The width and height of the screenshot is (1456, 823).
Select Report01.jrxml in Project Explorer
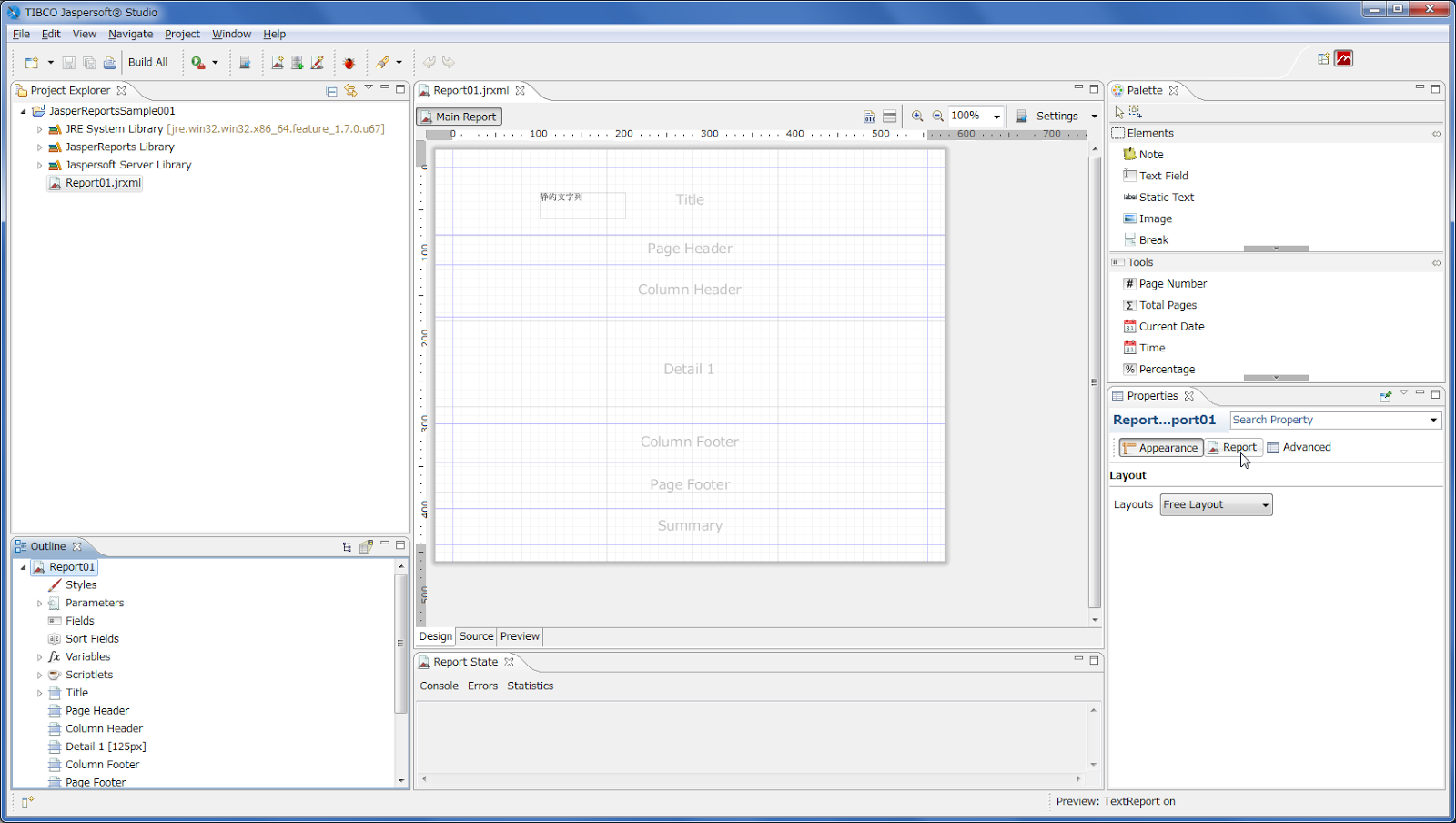(x=95, y=183)
